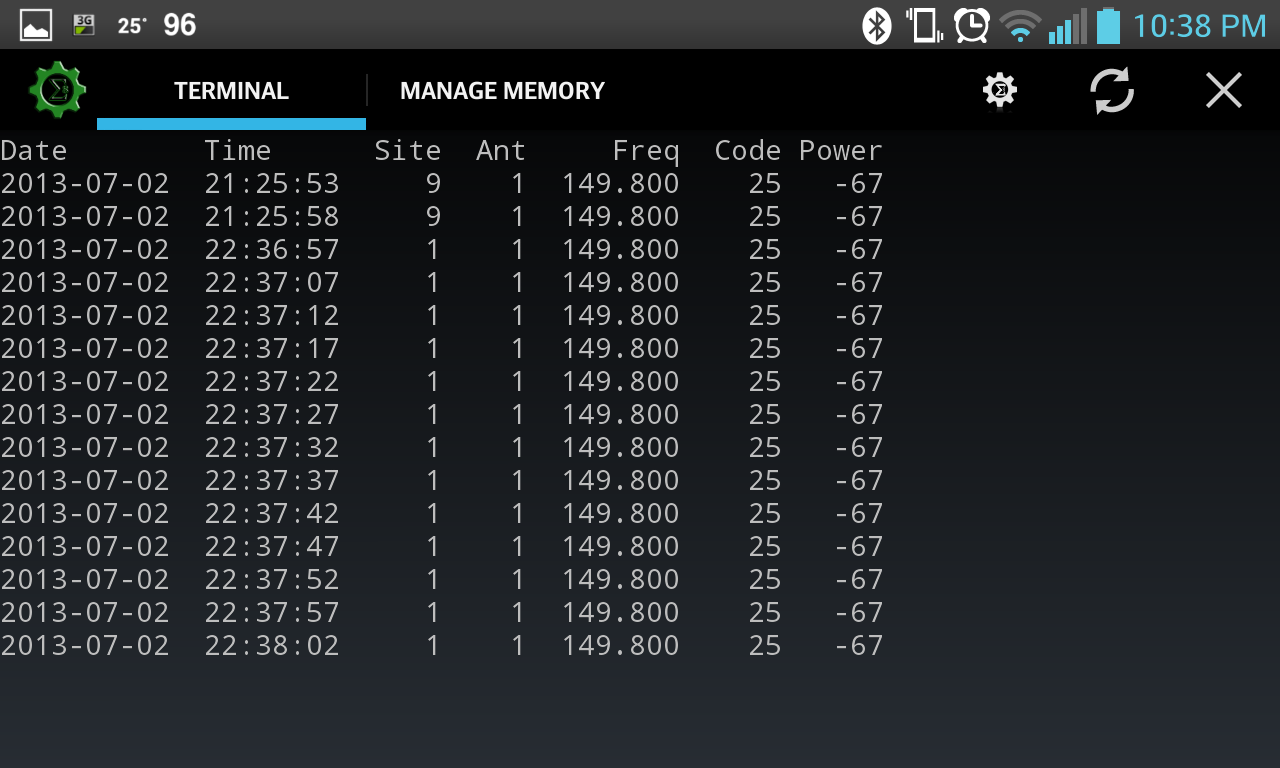Tap the 25° temperature notification

click(x=132, y=25)
